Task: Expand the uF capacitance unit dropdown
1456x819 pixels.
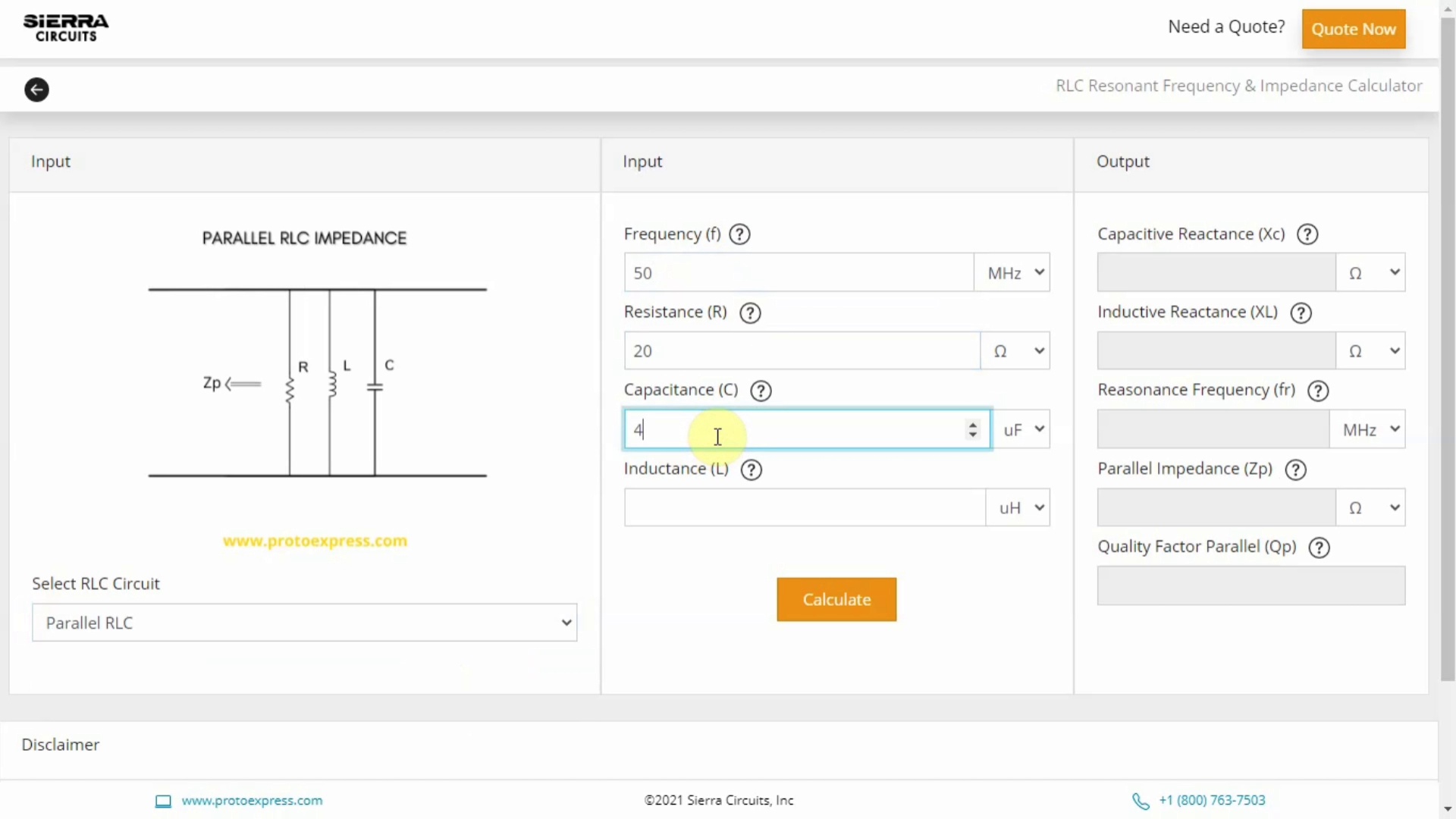Action: click(x=1021, y=430)
